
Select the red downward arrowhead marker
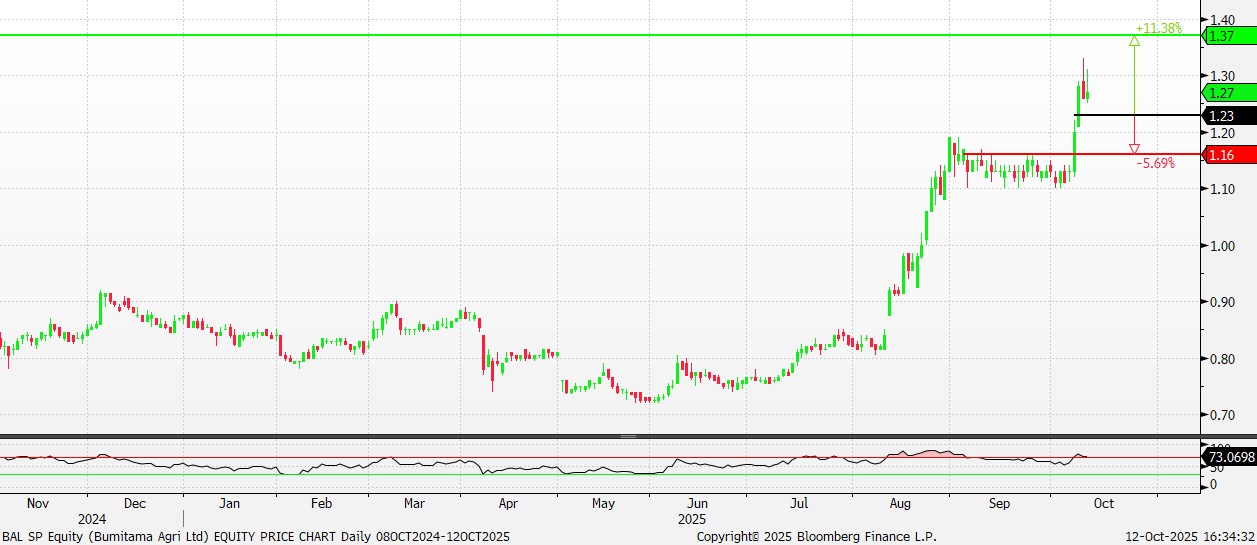tap(1134, 148)
